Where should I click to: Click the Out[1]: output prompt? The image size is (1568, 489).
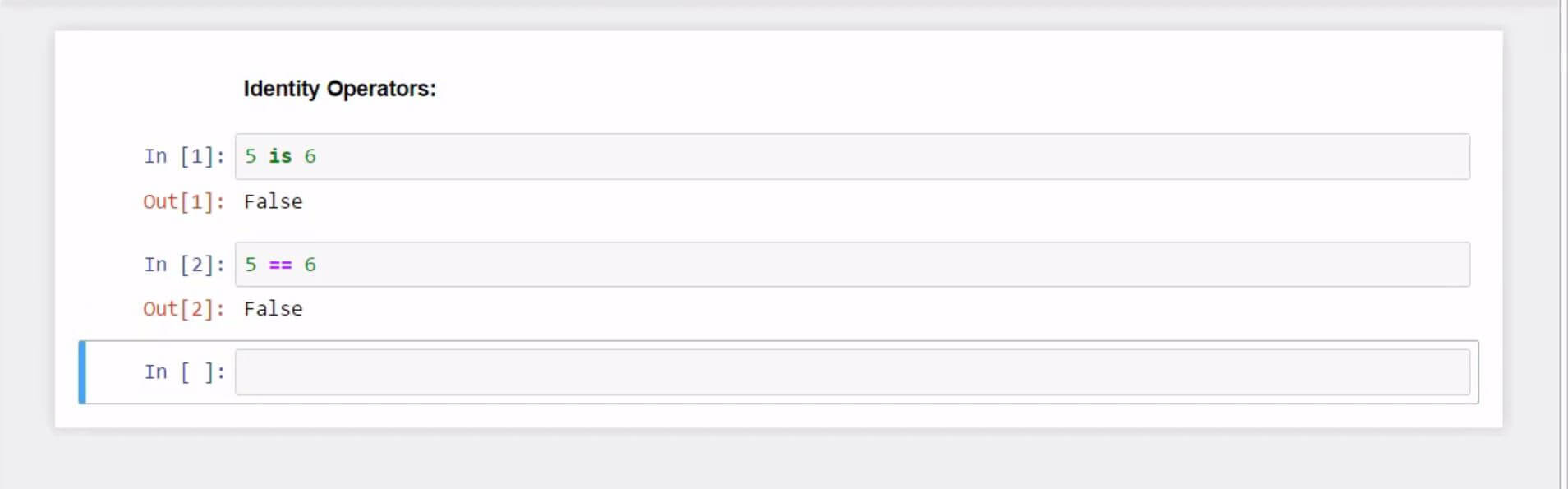183,202
